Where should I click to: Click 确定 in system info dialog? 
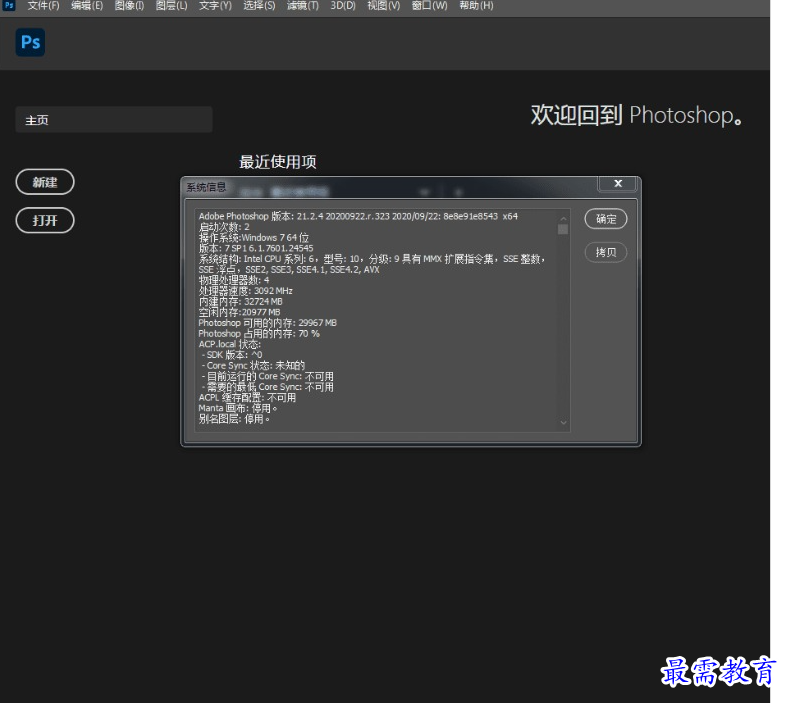click(606, 219)
